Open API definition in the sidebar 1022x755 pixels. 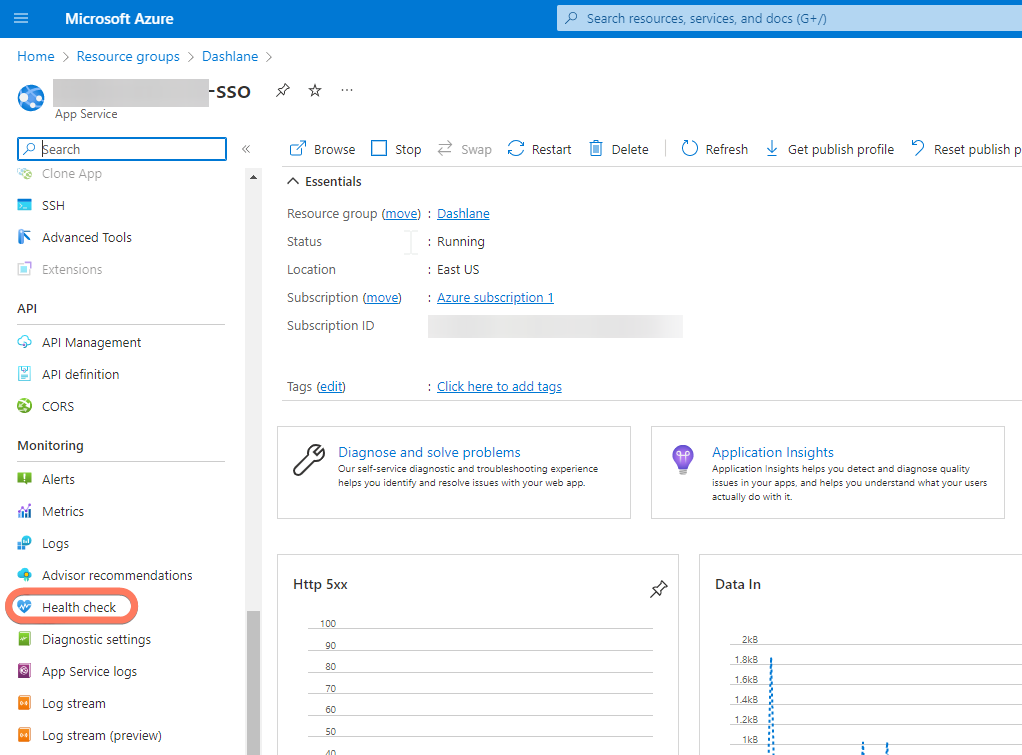click(x=68, y=374)
